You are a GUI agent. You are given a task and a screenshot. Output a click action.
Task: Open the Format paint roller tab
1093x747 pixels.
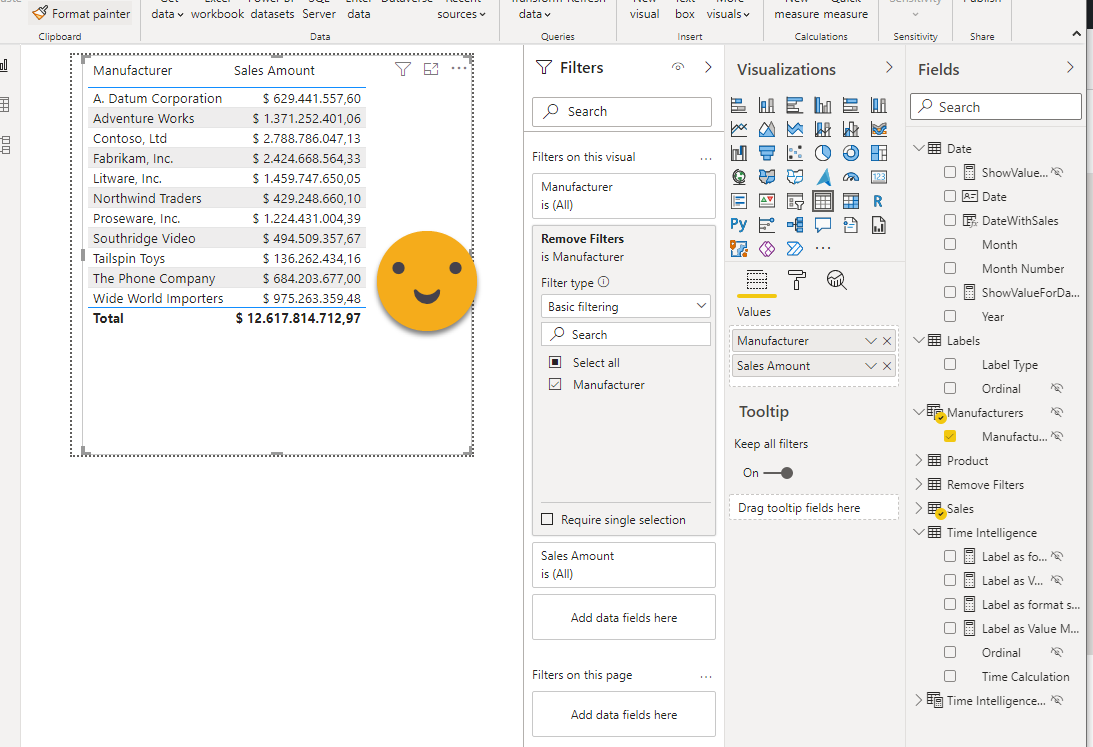click(797, 280)
